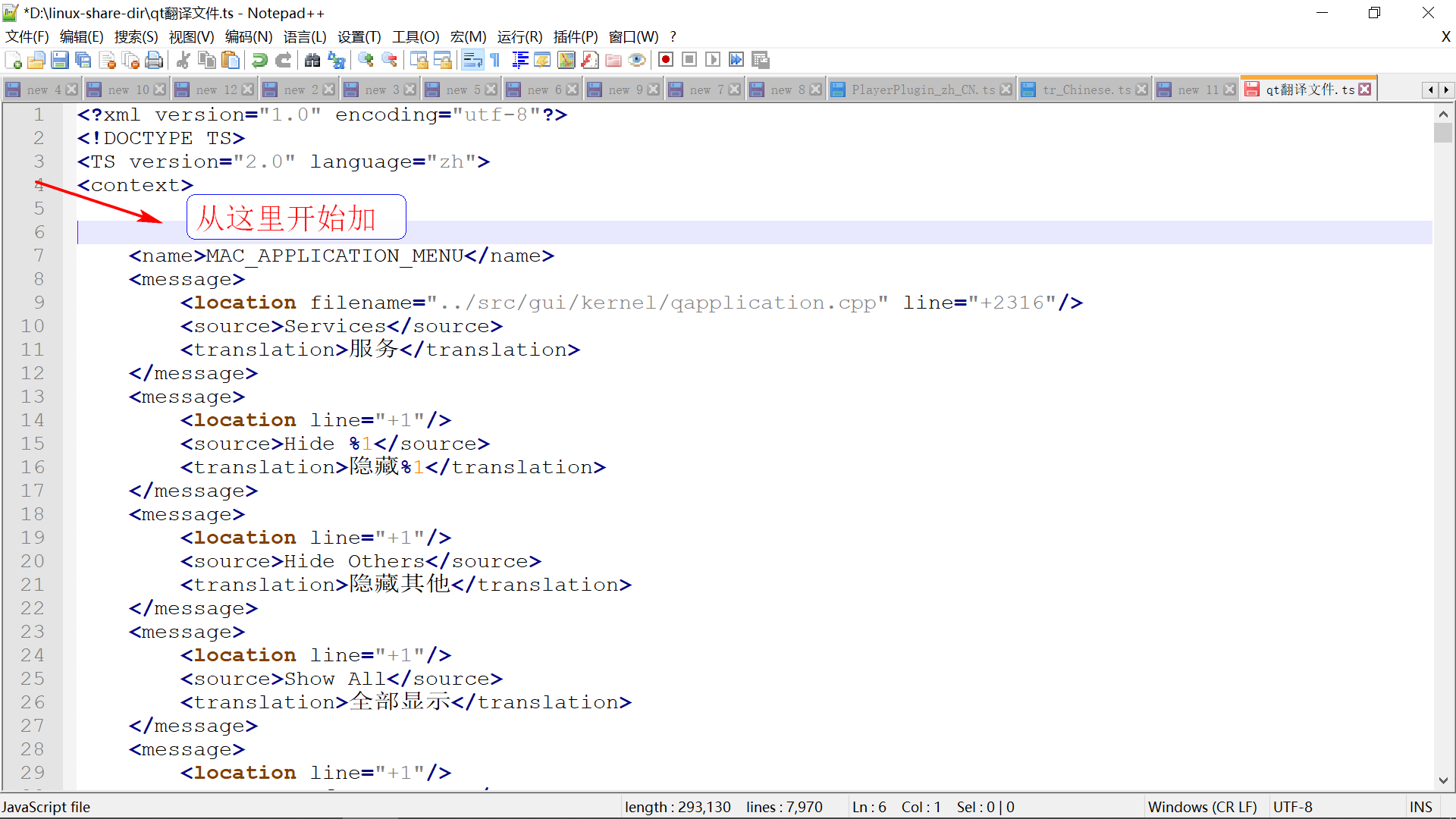Click the Paste clipboard icon

tap(231, 60)
